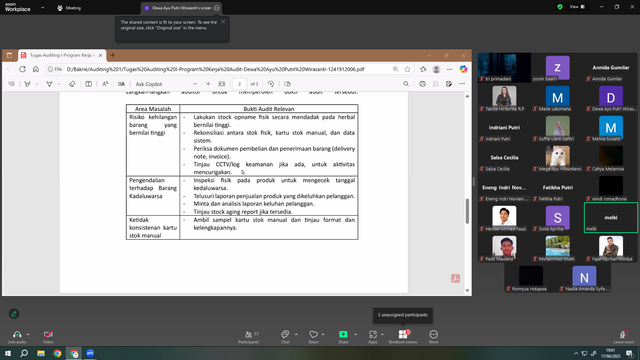Expand apps options arrow
Screen dimensions: 640x360
coord(382,334)
